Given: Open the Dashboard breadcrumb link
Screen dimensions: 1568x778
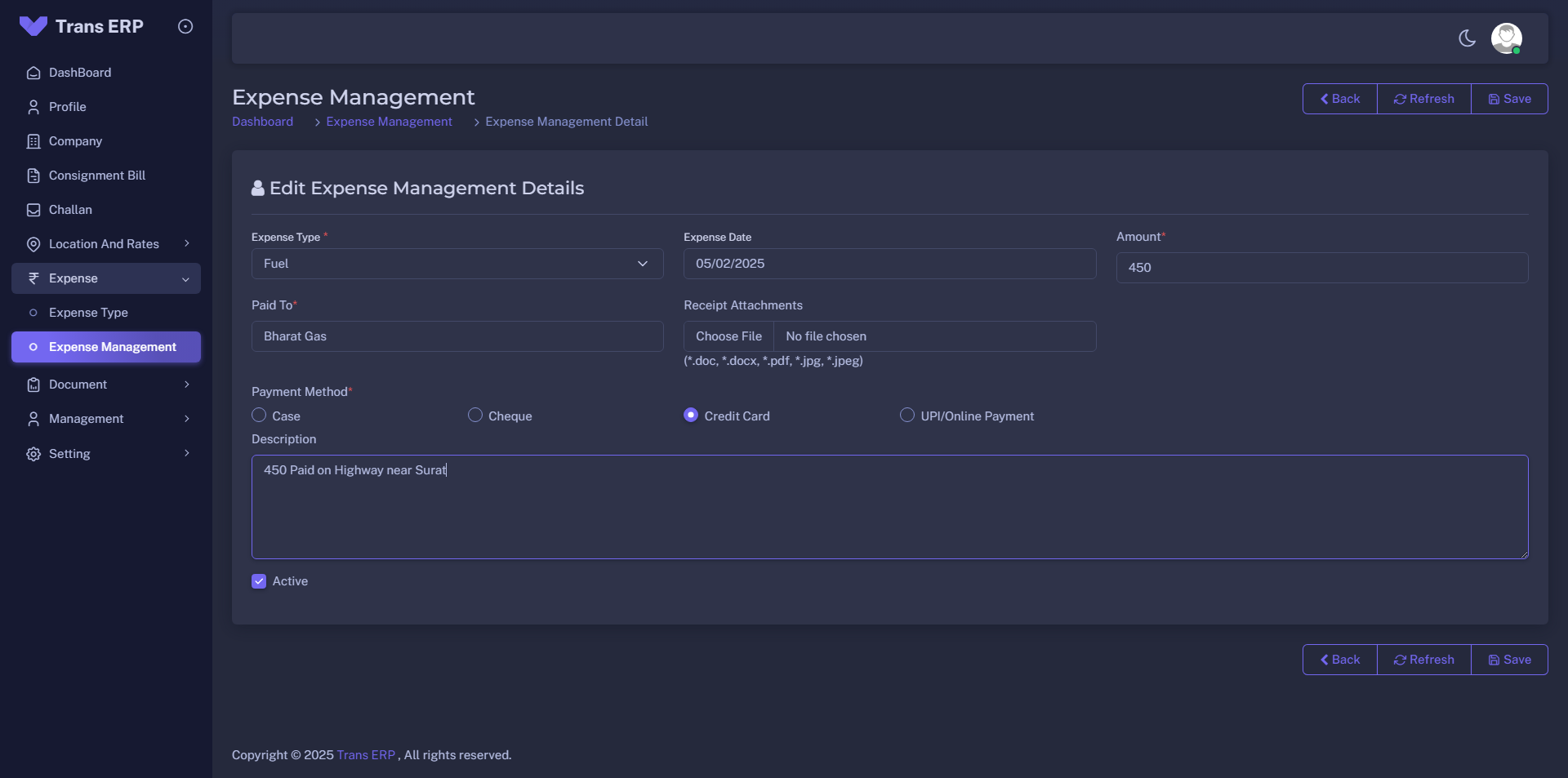Looking at the screenshot, I should (262, 122).
